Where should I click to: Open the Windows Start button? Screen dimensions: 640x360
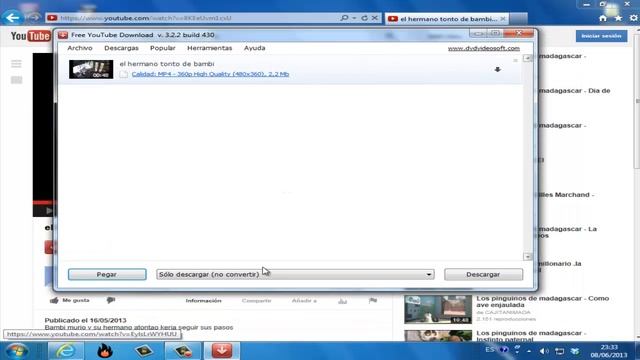17,351
